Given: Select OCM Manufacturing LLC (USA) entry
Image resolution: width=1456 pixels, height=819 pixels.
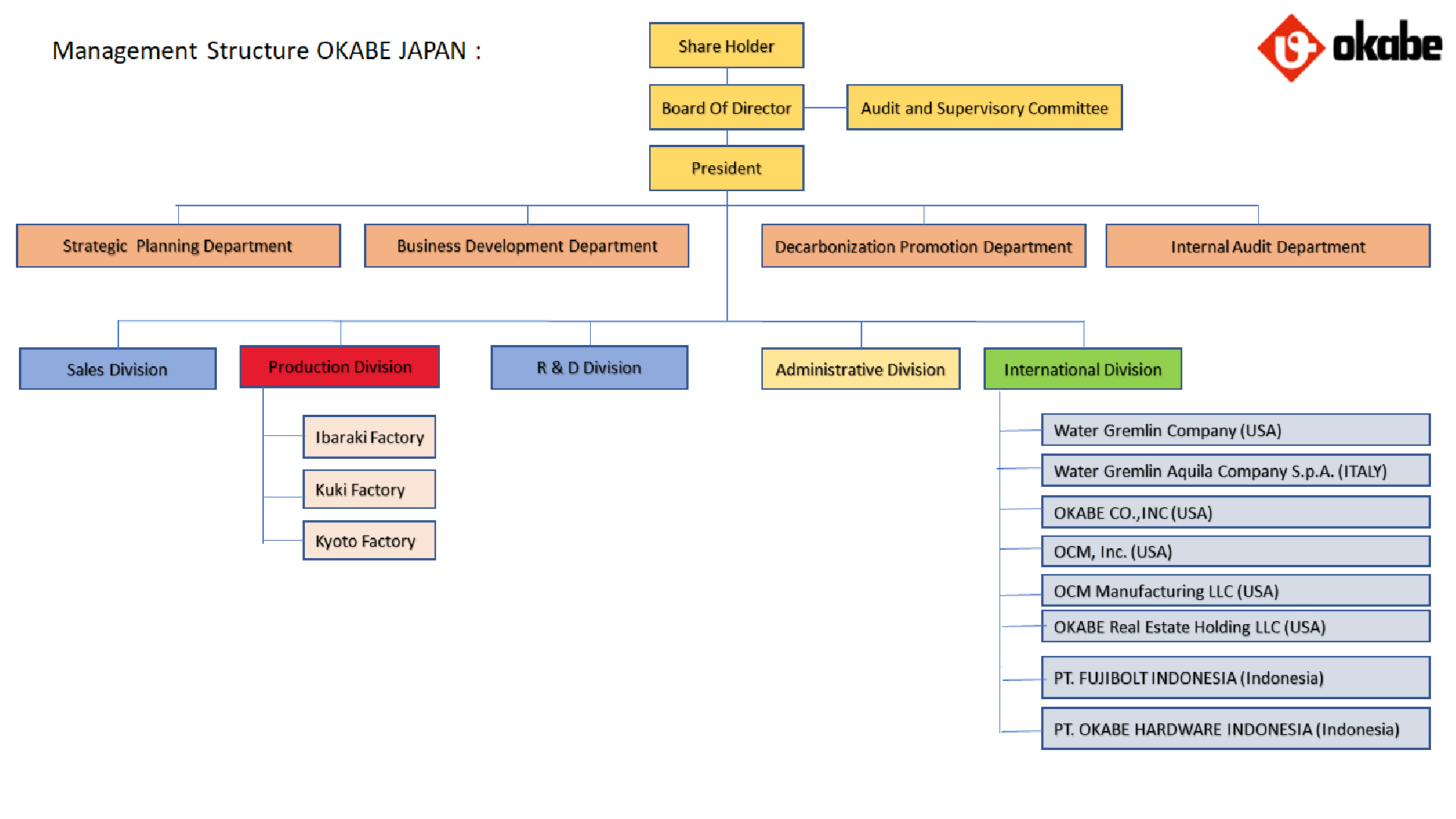Looking at the screenshot, I should pyautogui.click(x=1235, y=591).
